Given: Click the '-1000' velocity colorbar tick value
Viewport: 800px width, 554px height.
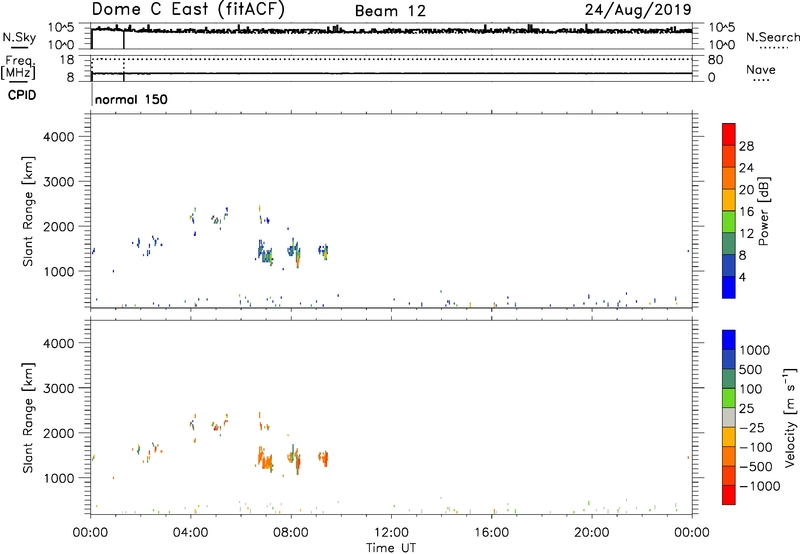Looking at the screenshot, I should pos(760,486).
